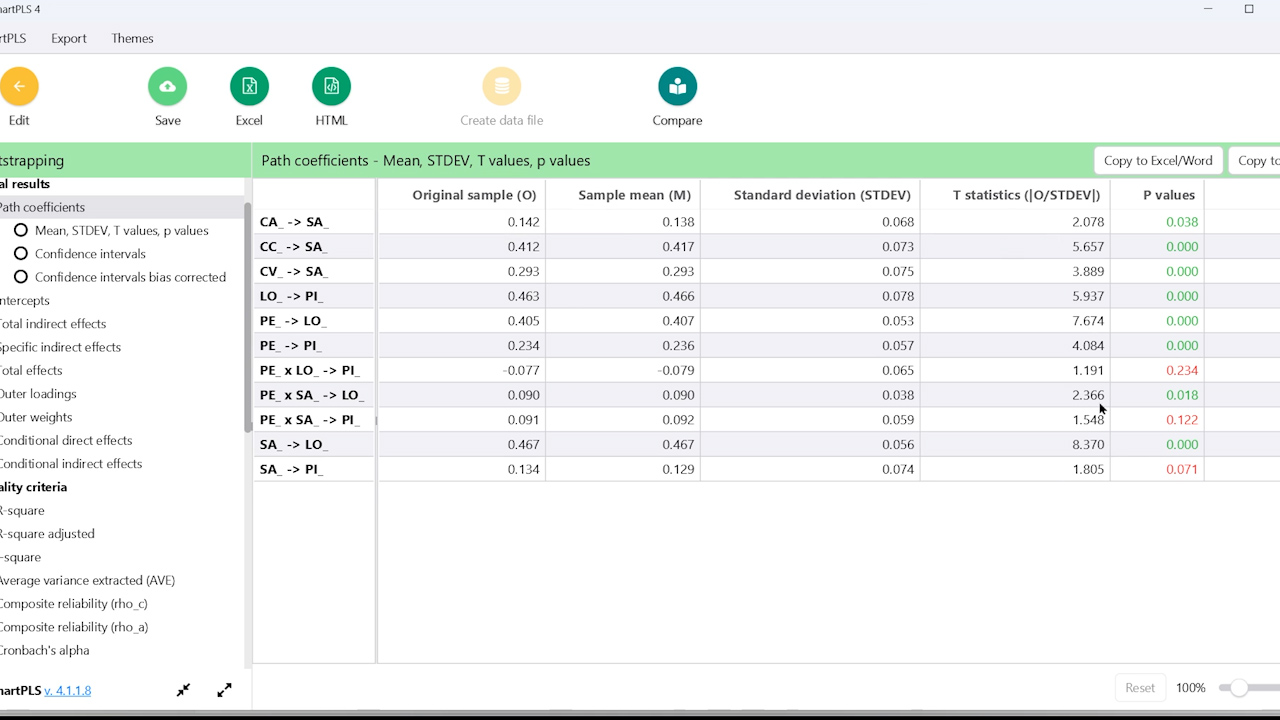Screen dimensions: 1280x720
Task: Click the Copy to Excel/Word button
Action: click(1158, 160)
